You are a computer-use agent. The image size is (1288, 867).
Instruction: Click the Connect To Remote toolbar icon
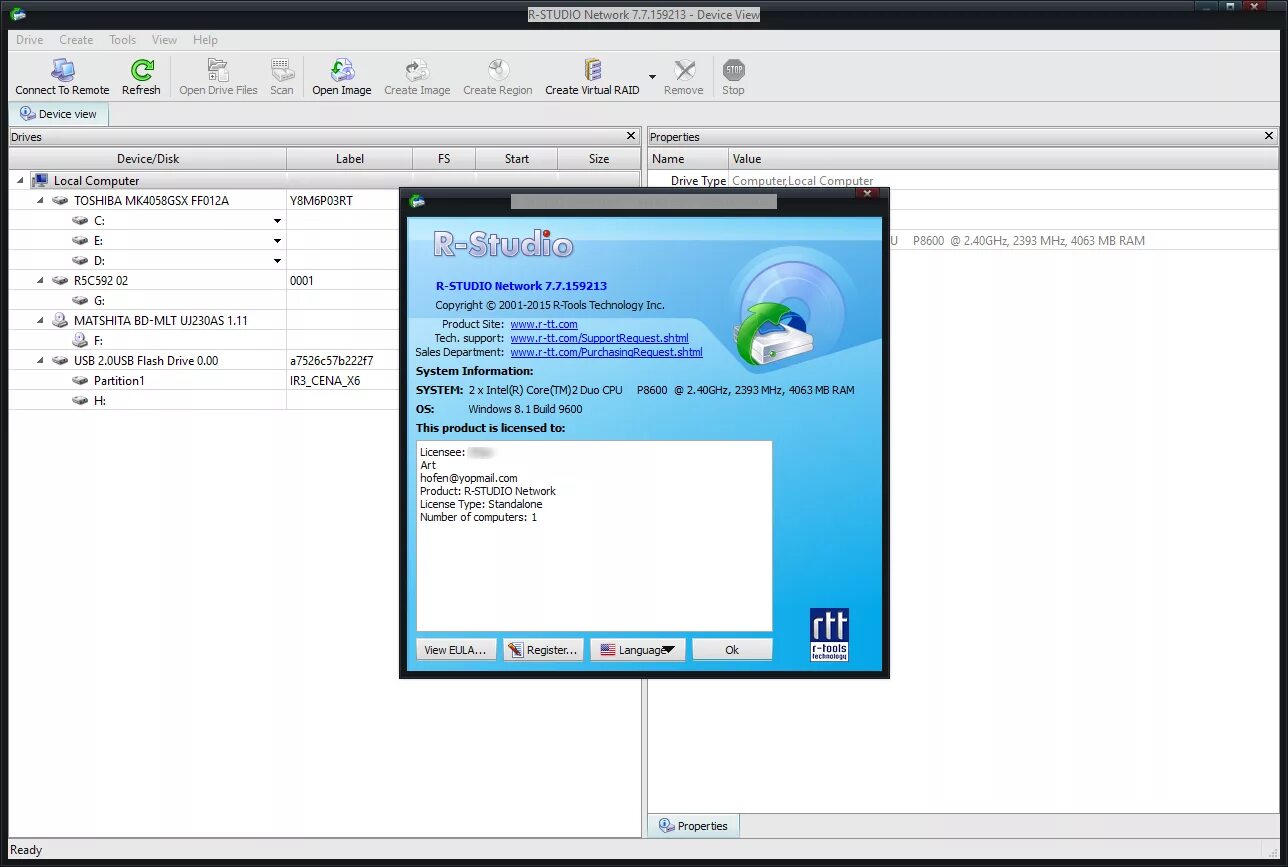coord(63,70)
